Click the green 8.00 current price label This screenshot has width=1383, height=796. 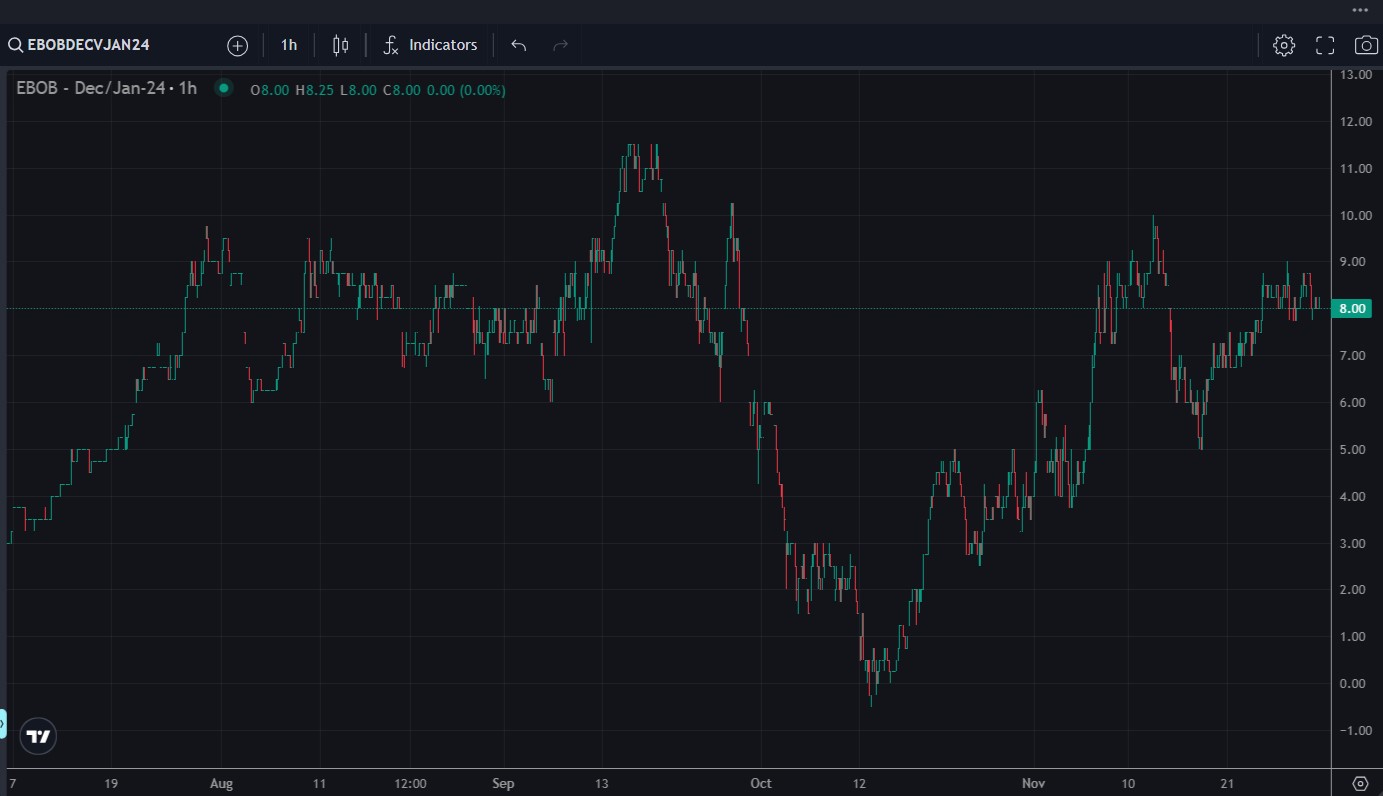click(1352, 309)
